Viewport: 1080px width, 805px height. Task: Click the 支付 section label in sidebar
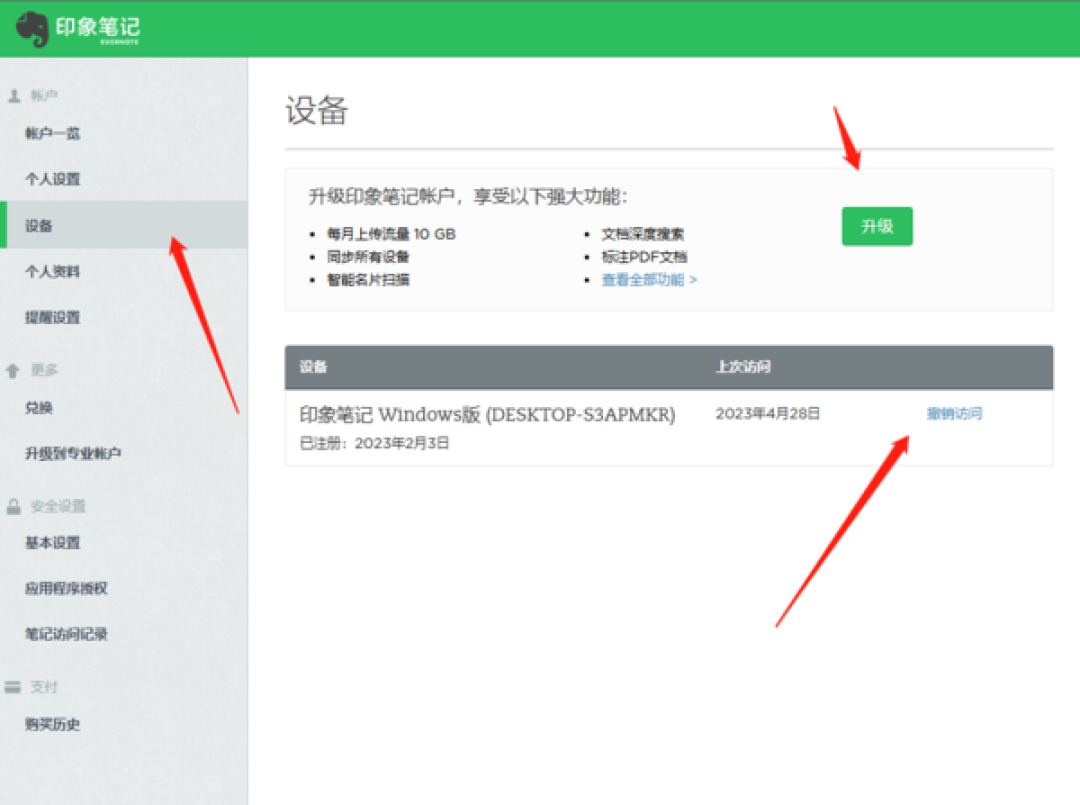(x=44, y=687)
